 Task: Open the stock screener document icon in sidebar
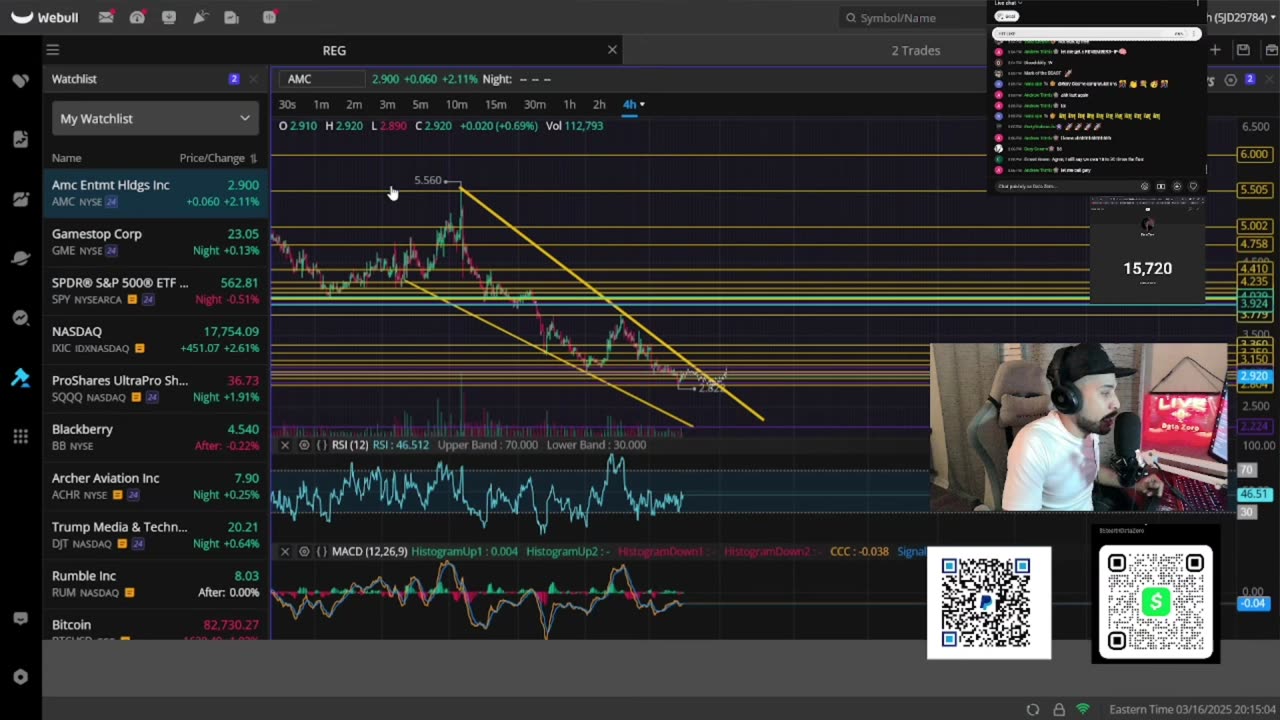pos(20,139)
